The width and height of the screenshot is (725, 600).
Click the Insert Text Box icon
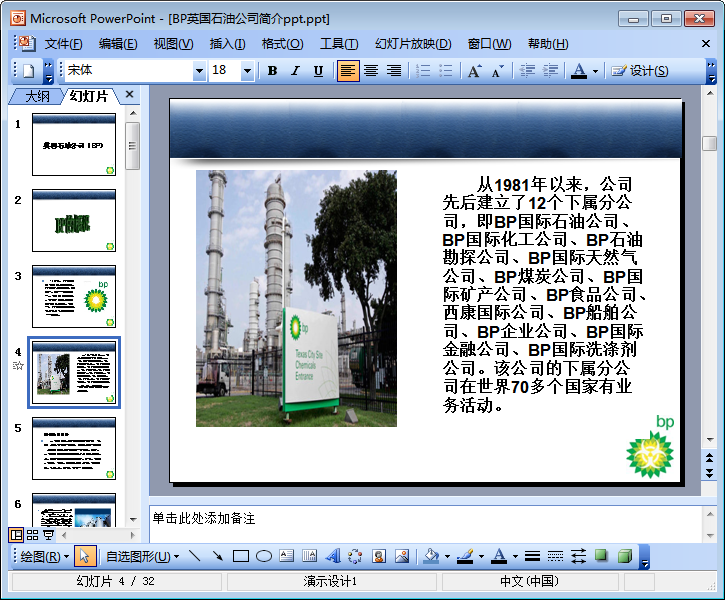point(287,557)
